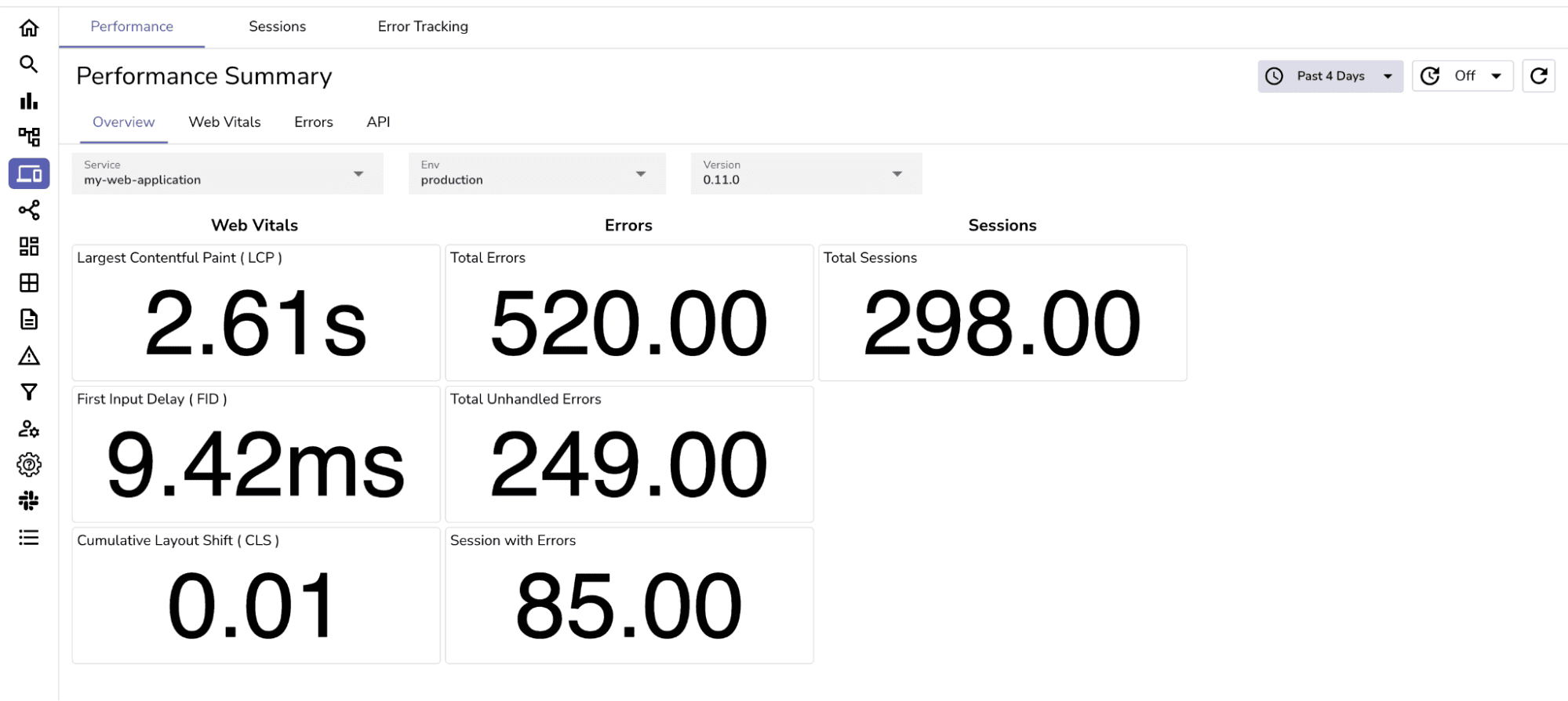This screenshot has height=701, width=1568.
Task: Open the Logs document icon
Action: coord(29,319)
